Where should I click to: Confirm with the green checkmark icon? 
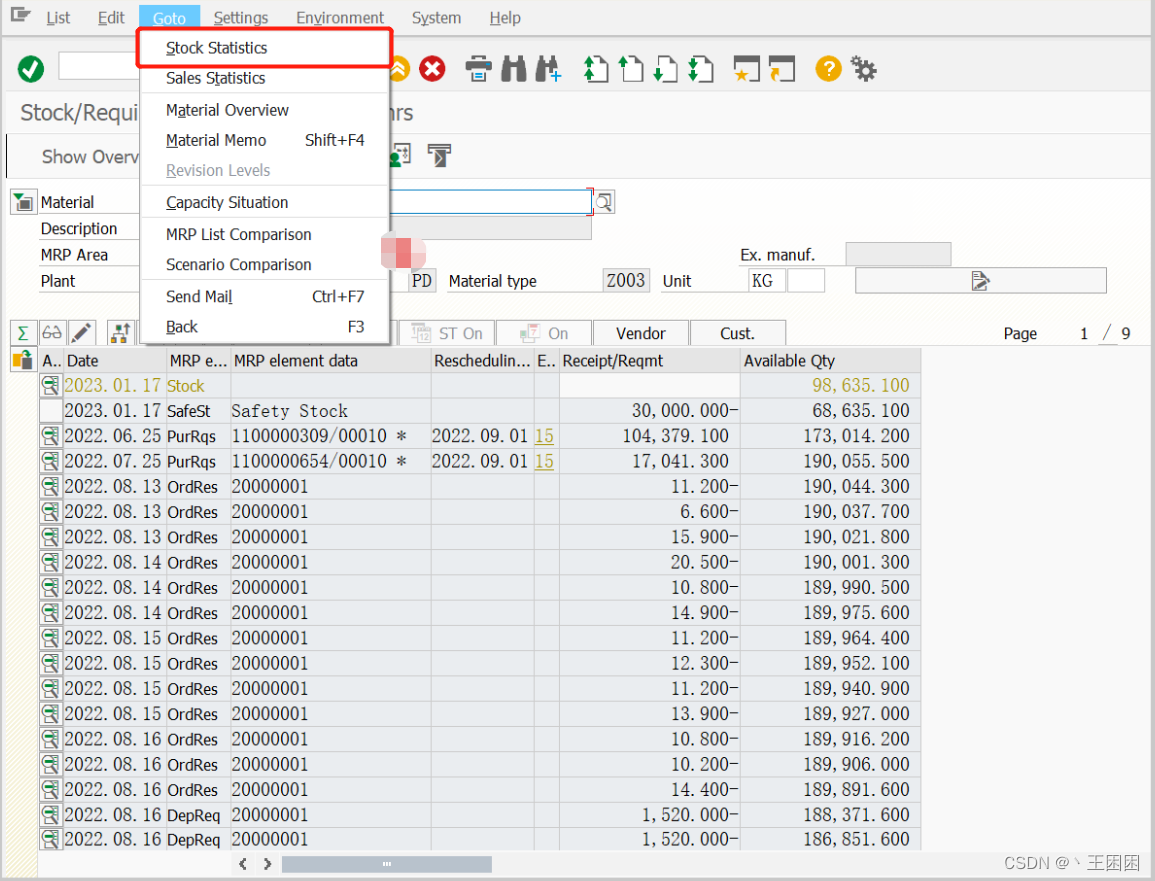30,69
